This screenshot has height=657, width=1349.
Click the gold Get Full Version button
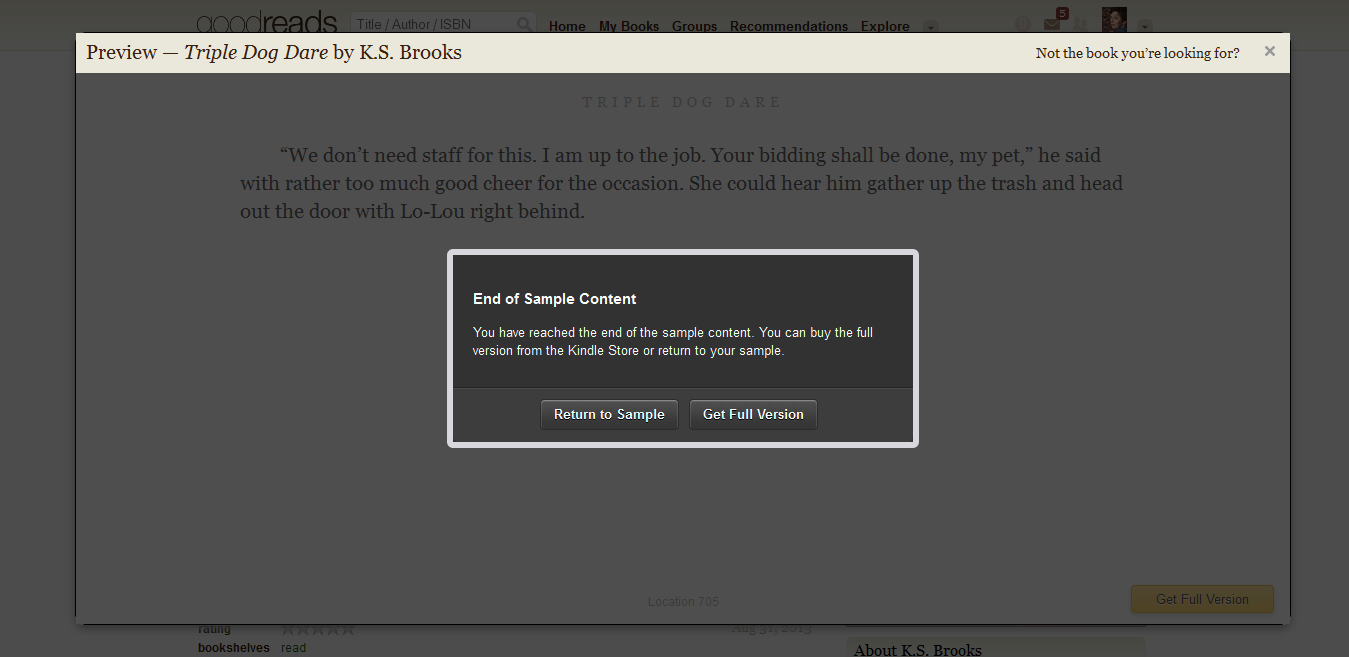point(1202,599)
